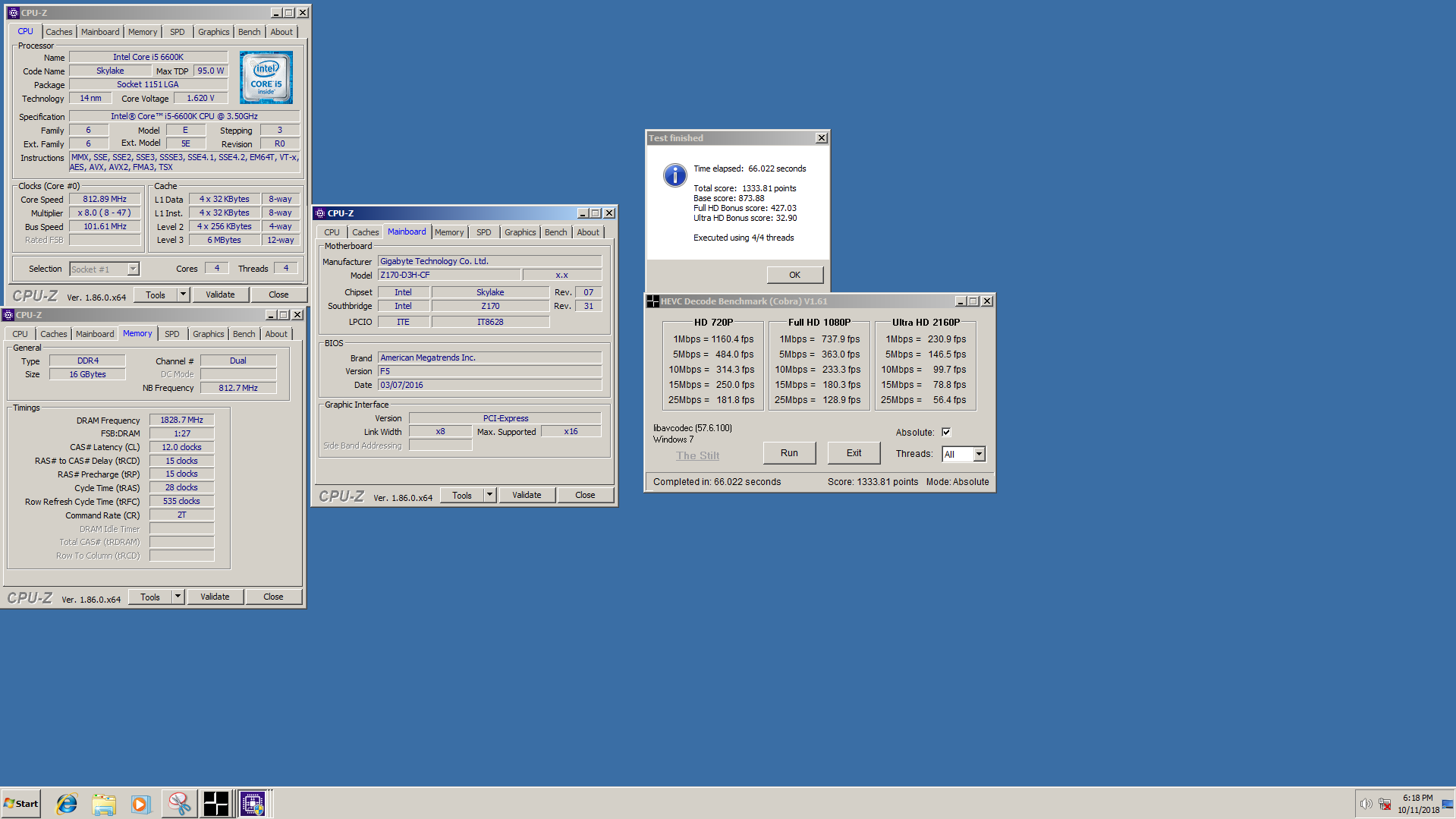The height and width of the screenshot is (819, 1456).
Task: Click the processor Name field Intel Core i5 6600K
Action: (x=149, y=57)
